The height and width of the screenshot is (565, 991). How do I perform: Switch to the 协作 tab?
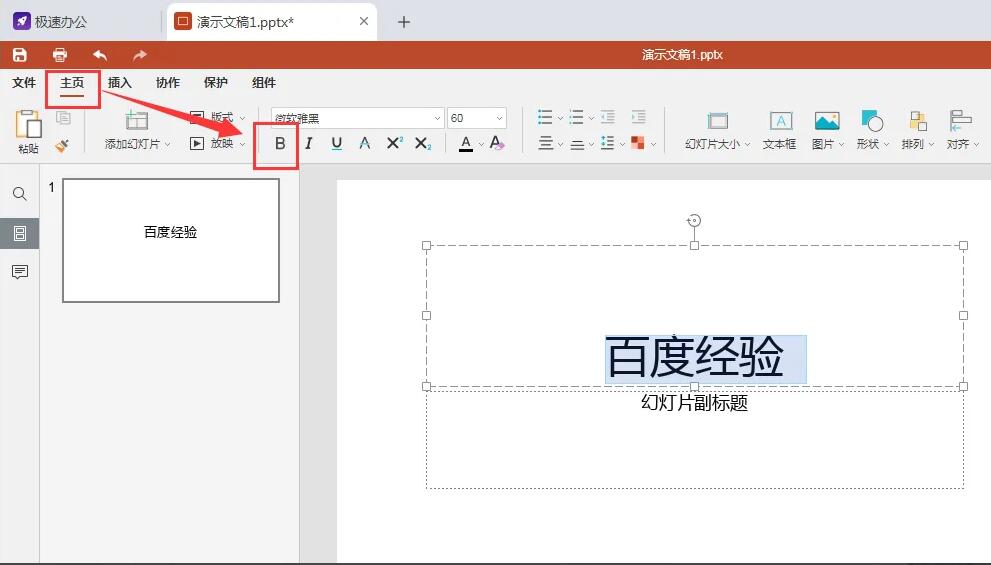[167, 83]
